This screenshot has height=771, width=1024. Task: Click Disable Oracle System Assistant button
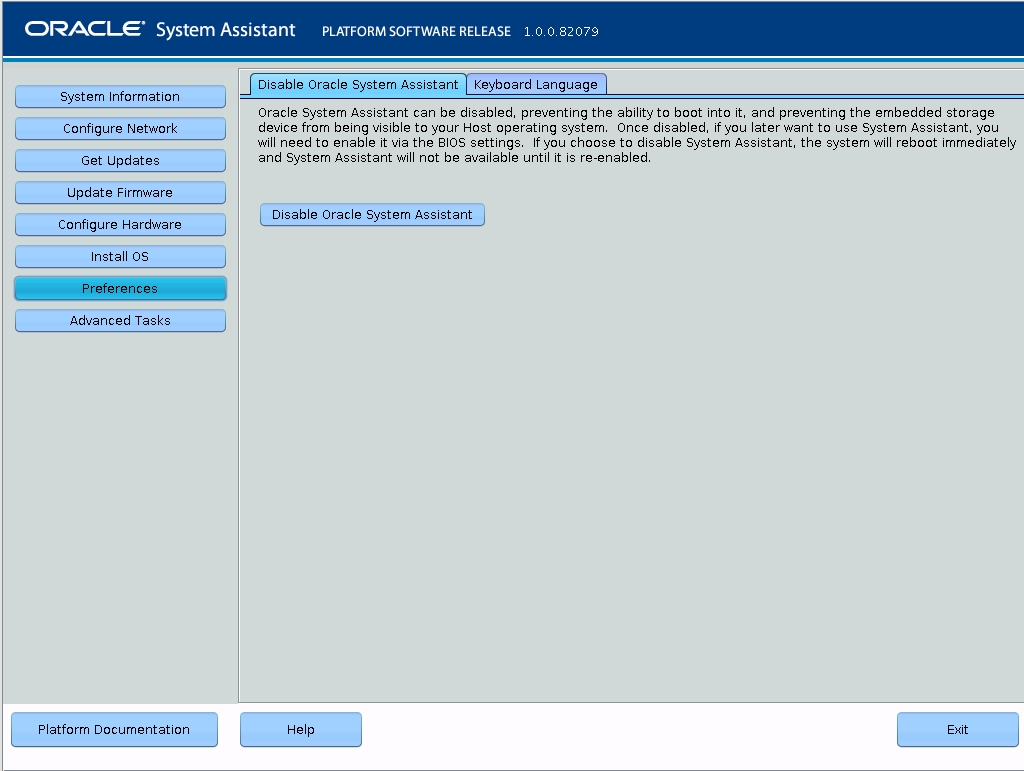pyautogui.click(x=372, y=215)
